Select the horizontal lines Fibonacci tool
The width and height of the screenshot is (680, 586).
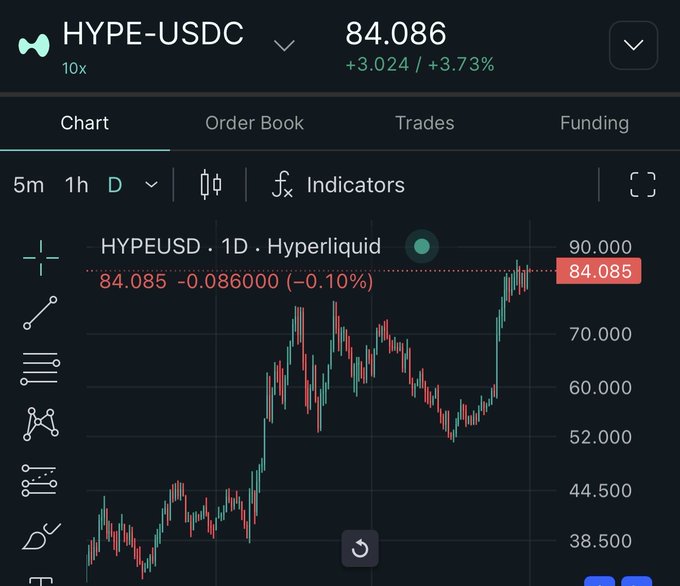tap(40, 368)
